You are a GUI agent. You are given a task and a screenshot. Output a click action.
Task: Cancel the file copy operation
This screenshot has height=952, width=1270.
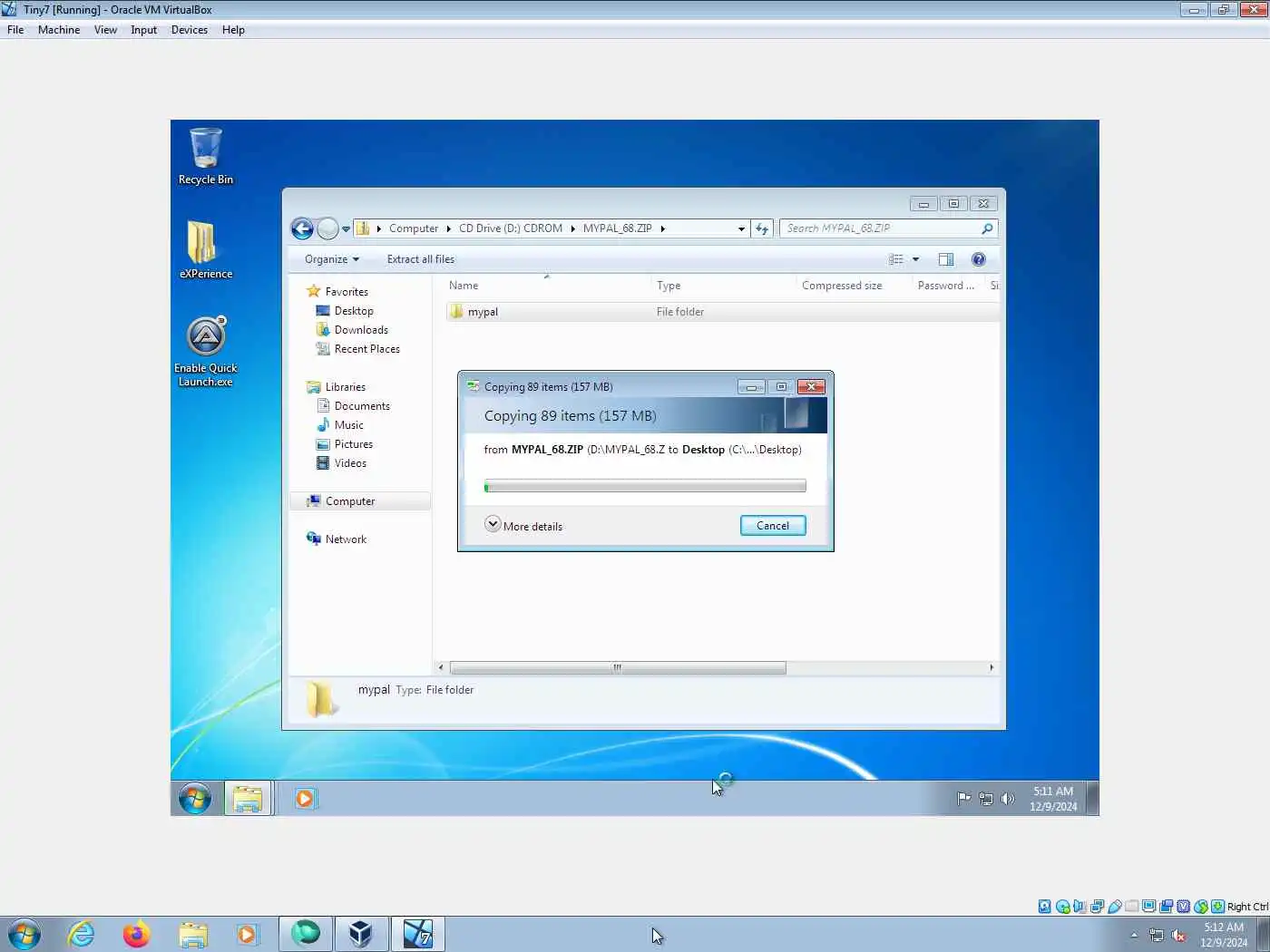[773, 526]
